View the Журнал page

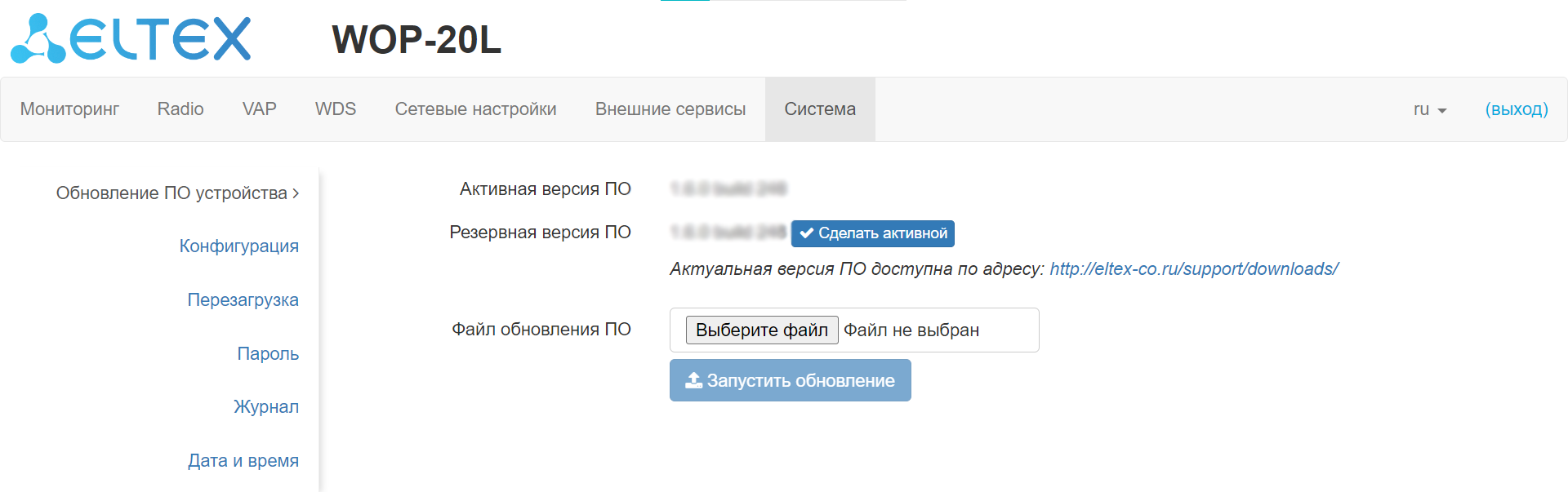[x=265, y=407]
